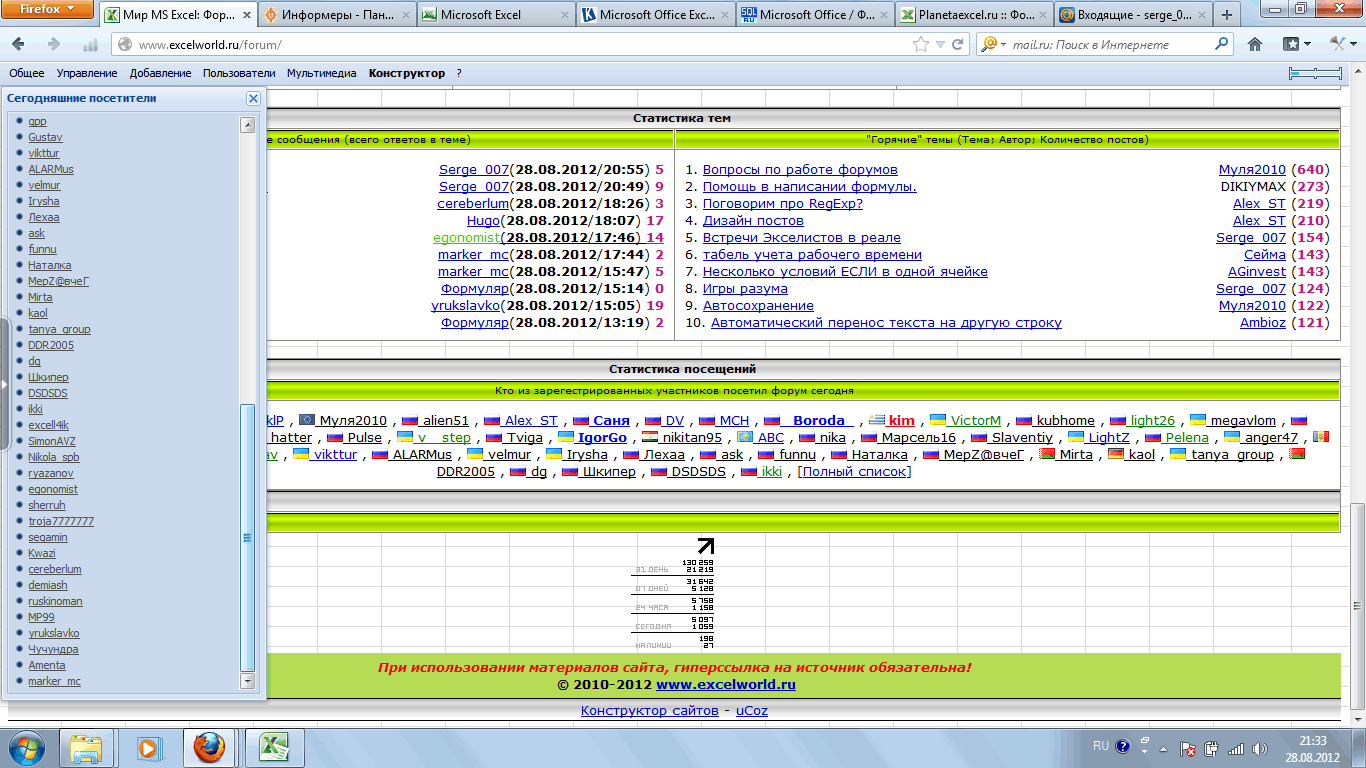Click the admin bar opacity slider
The image size is (1366, 768).
1315,73
